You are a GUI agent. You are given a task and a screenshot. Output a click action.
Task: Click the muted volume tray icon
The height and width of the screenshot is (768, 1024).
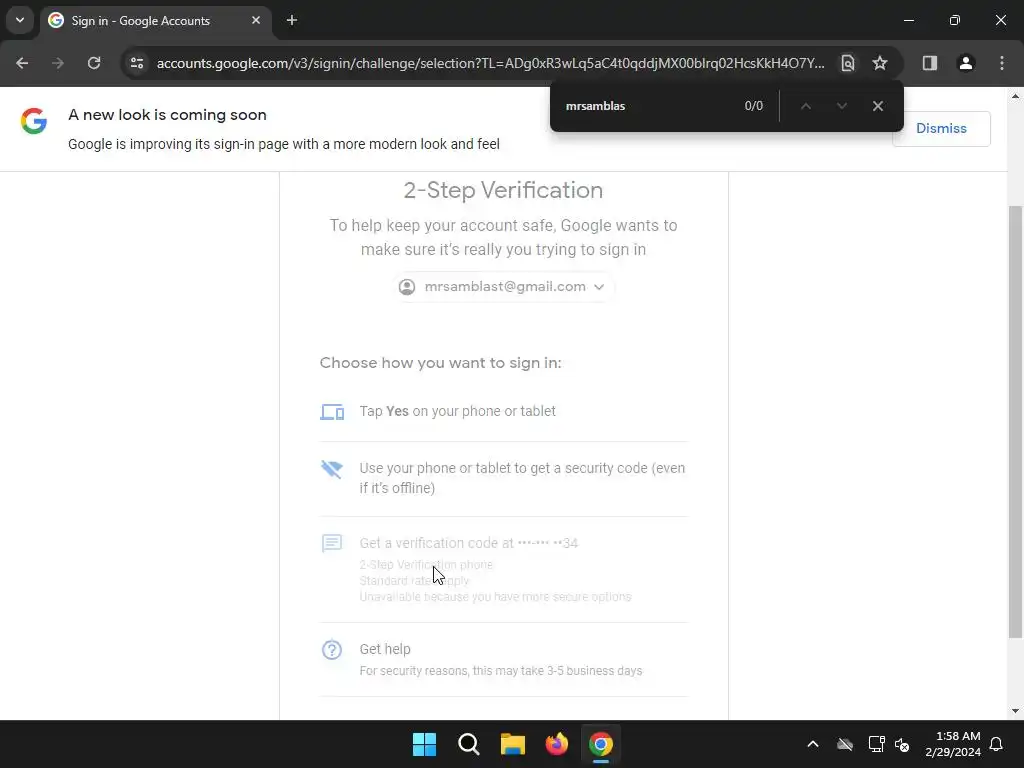pos(902,744)
